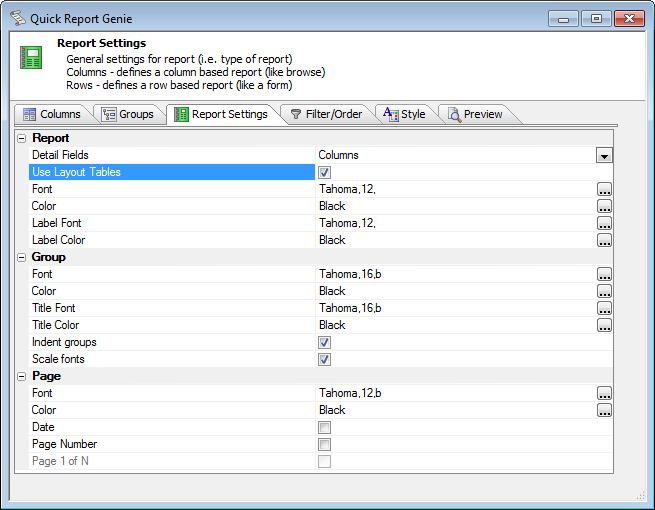Open Page Font ellipsis button

[x=604, y=393]
